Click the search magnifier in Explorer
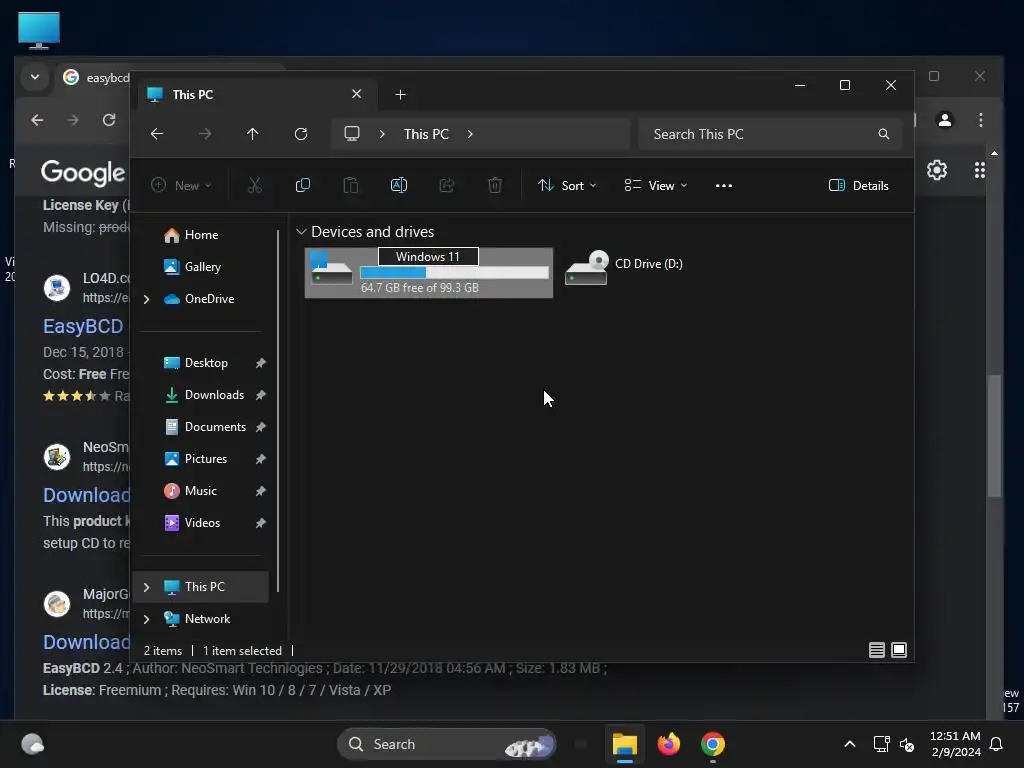 pos(884,134)
